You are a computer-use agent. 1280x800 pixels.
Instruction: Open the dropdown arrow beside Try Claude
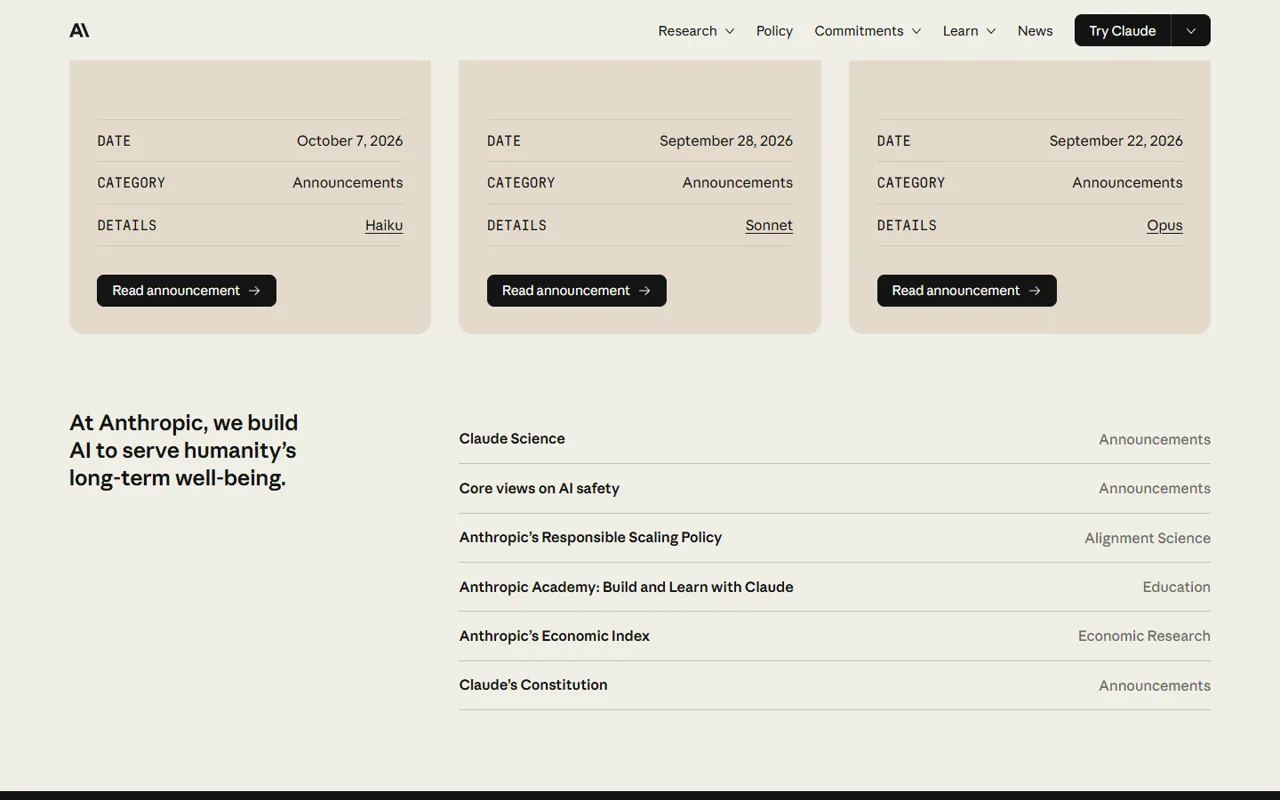click(x=1191, y=30)
